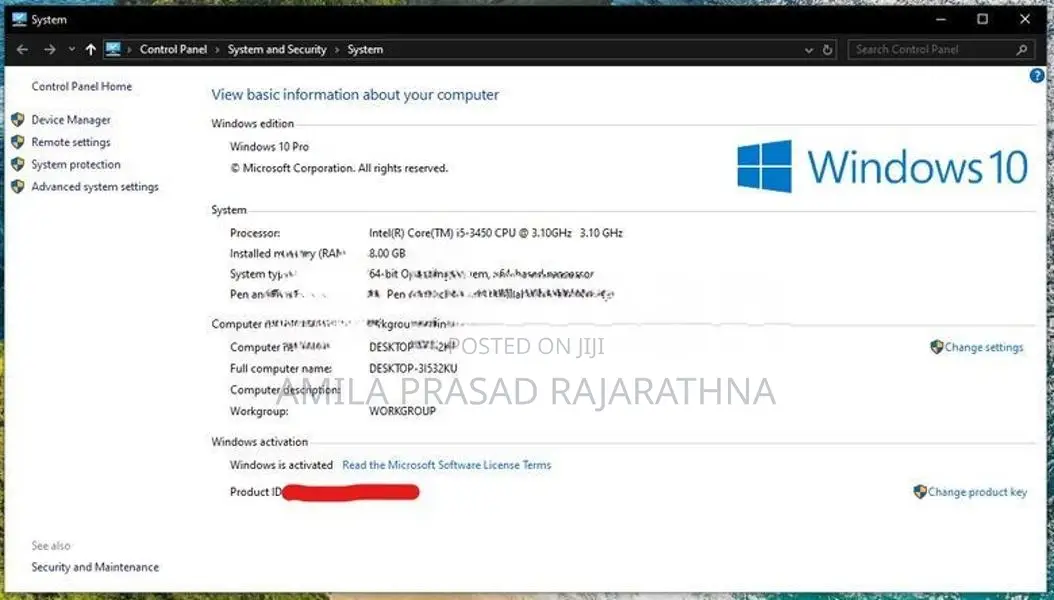Close the System window

1024,19
